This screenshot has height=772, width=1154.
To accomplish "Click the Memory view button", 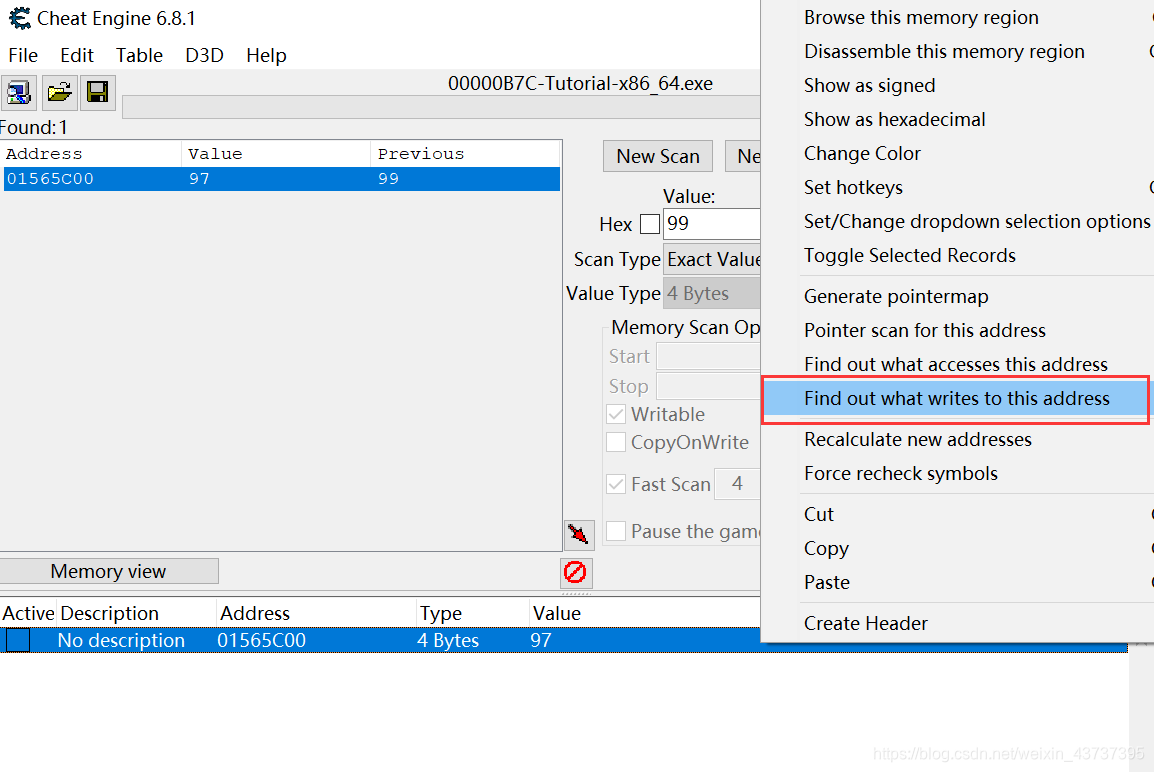I will click(108, 571).
